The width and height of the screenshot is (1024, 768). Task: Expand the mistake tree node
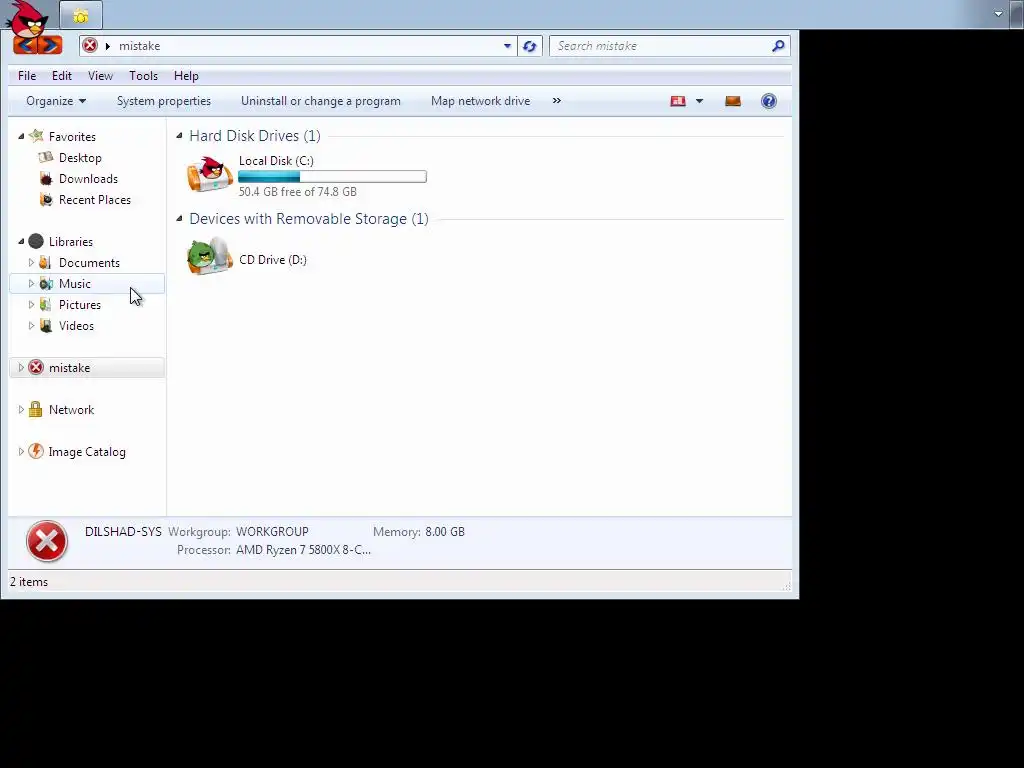coord(21,367)
